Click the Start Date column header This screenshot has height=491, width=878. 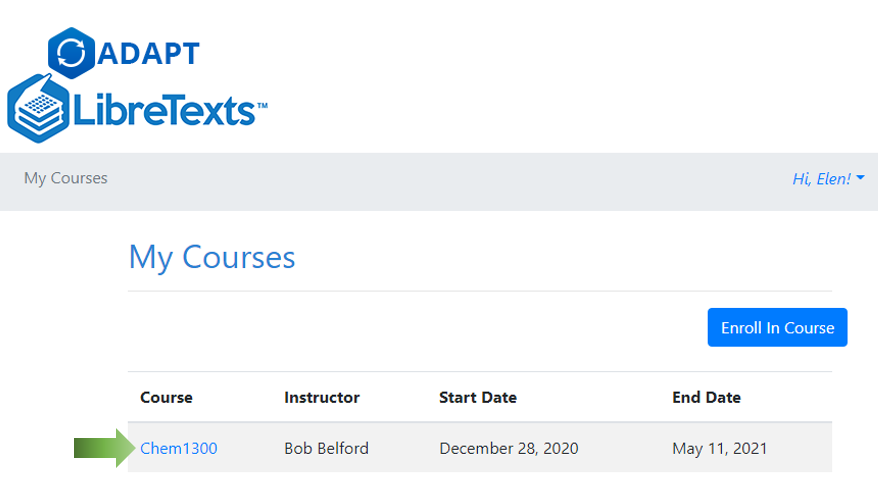point(478,397)
